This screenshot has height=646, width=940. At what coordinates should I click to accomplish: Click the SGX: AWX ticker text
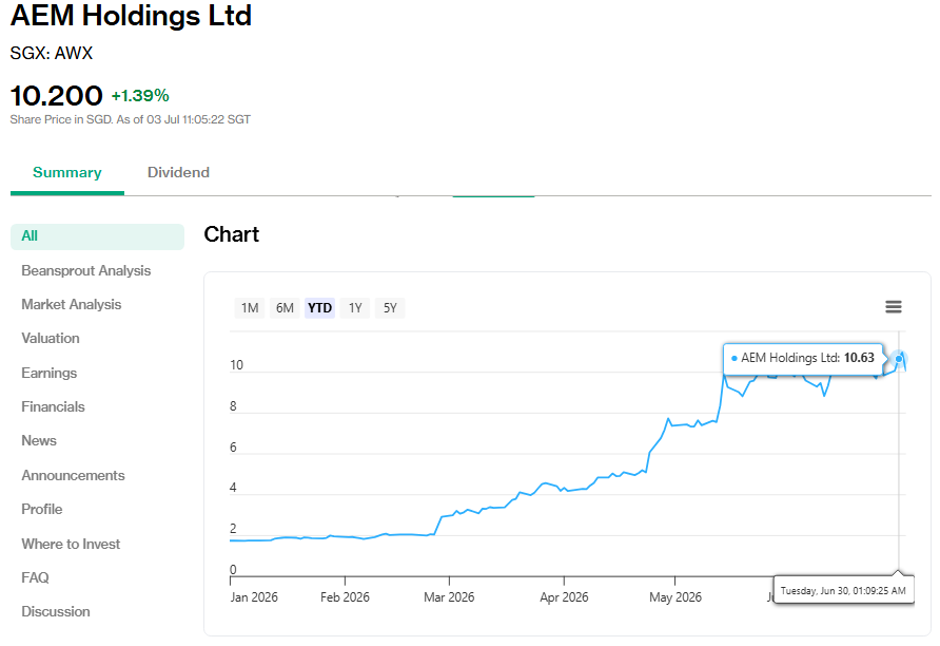[x=52, y=53]
